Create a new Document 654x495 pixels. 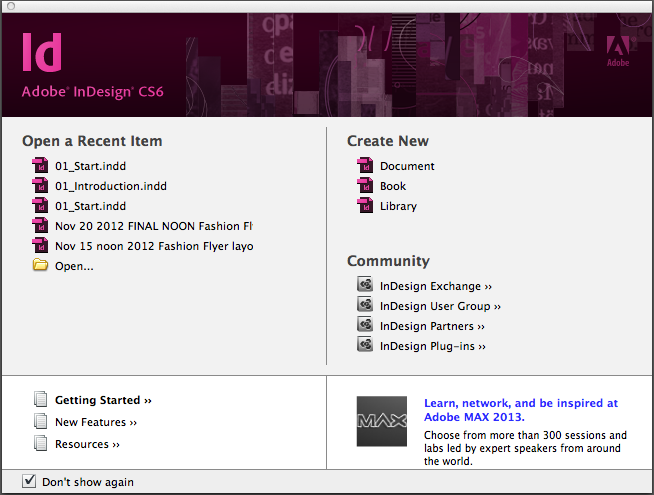[x=407, y=166]
